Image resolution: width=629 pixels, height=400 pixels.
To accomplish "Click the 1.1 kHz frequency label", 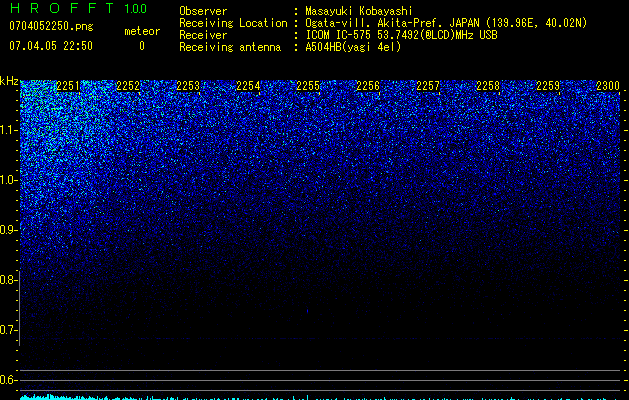I will click(9, 130).
